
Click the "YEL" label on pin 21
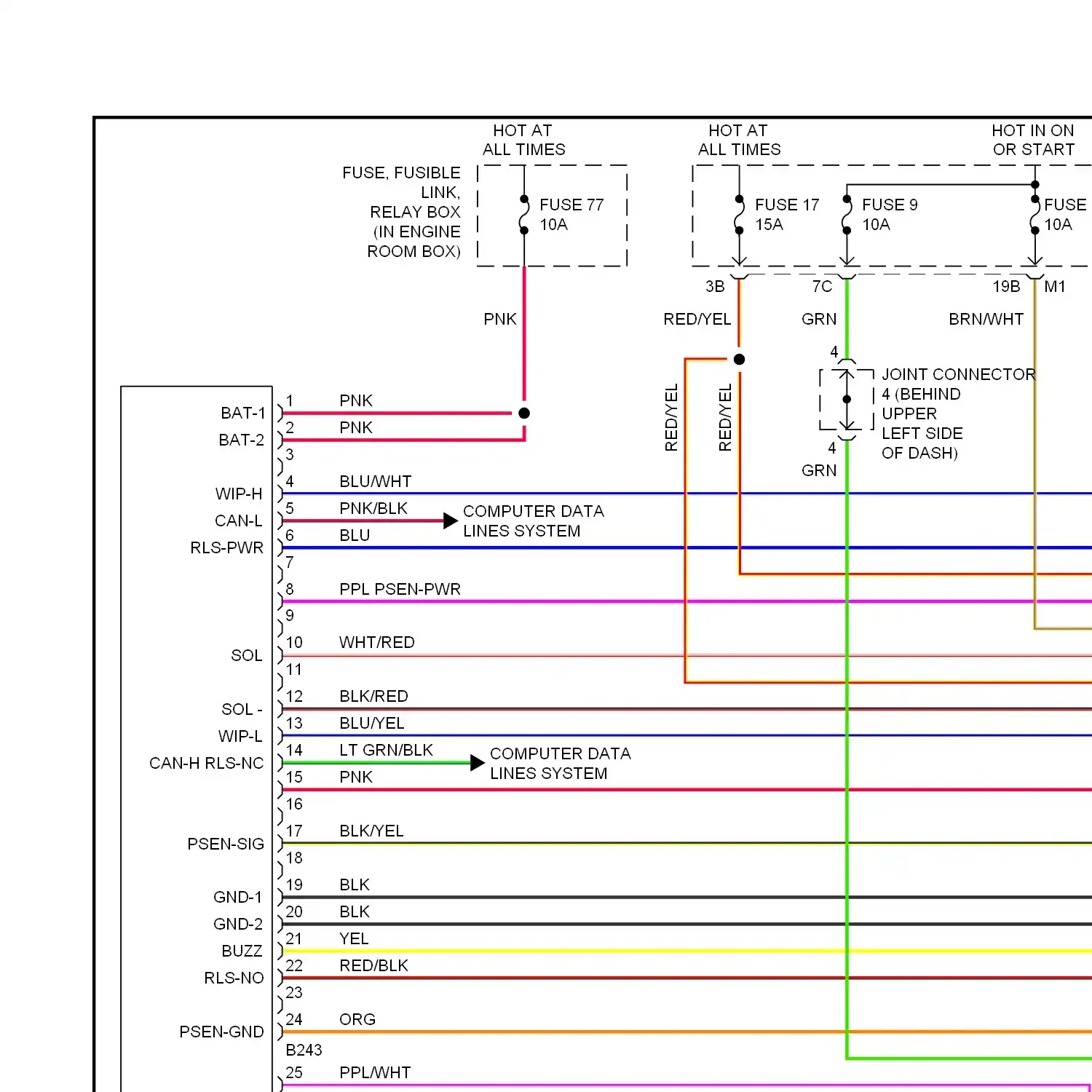tap(354, 939)
